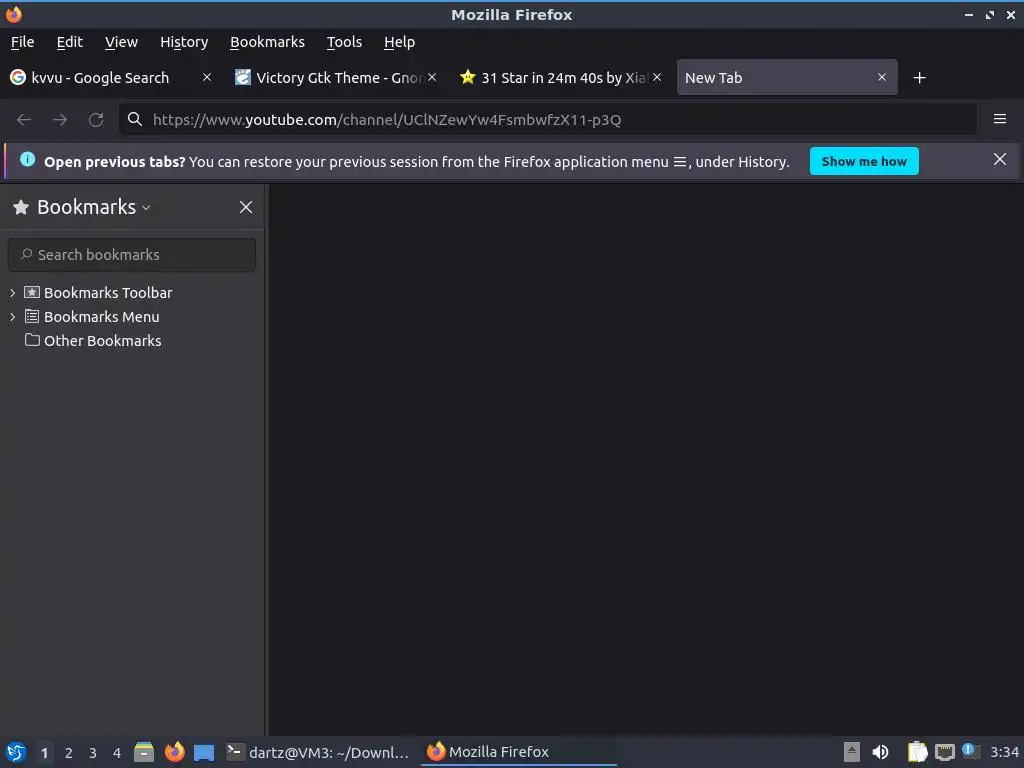The image size is (1024, 768).
Task: Open the History menu
Action: (184, 42)
